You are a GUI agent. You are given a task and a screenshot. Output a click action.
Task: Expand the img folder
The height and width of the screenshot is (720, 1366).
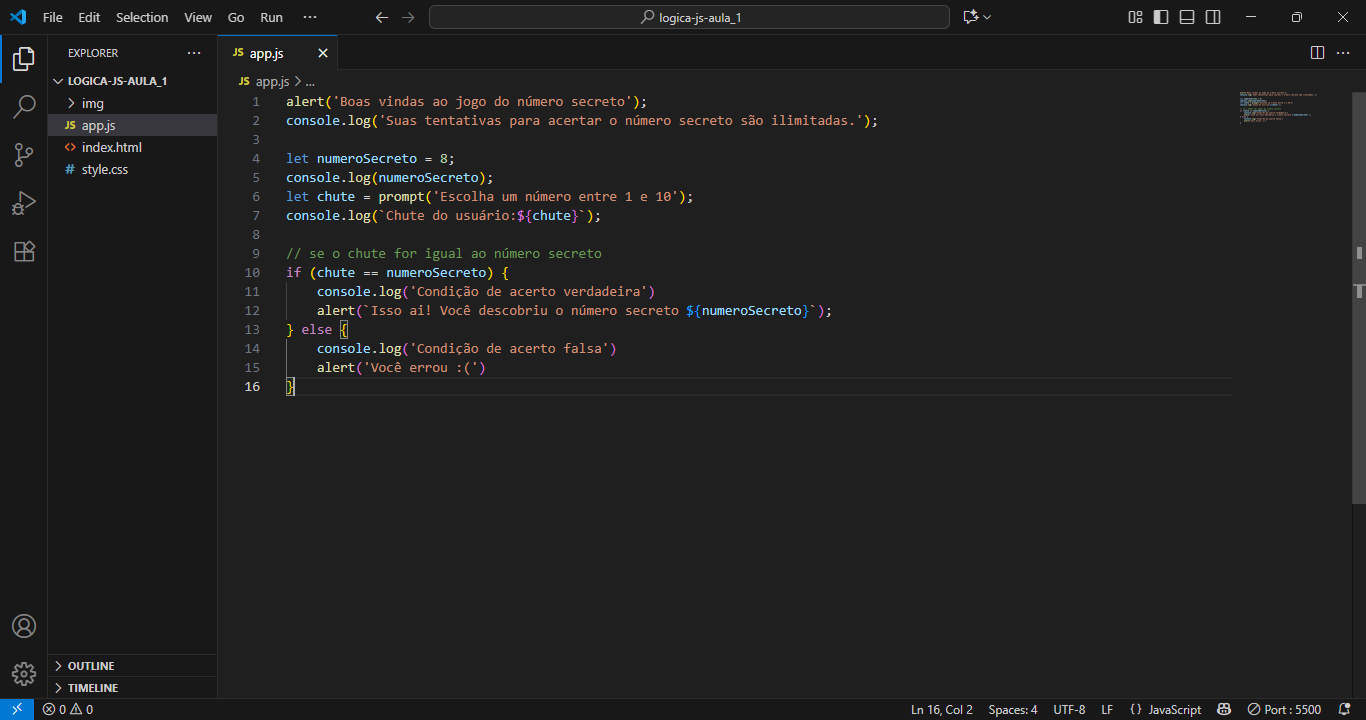coord(92,103)
